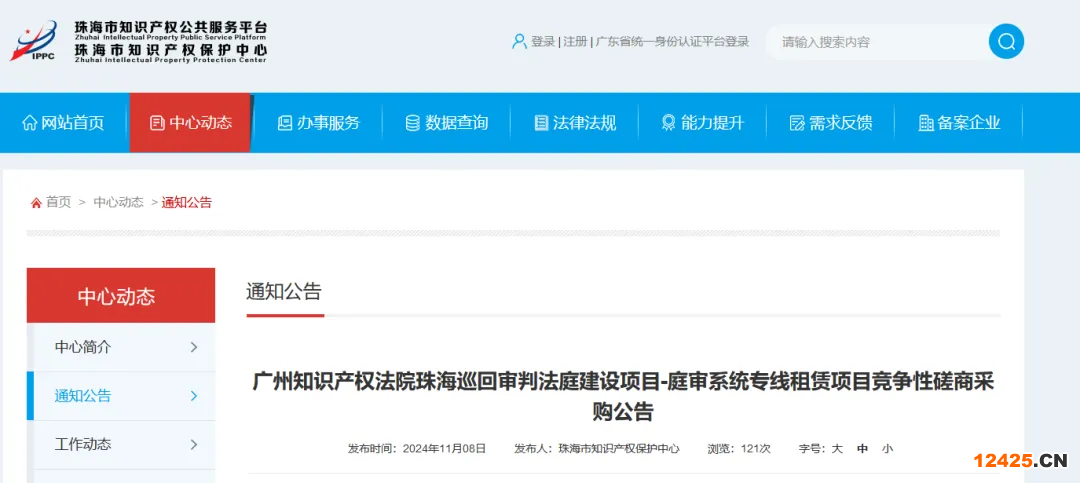Click the building icon beside 备案企业
Image resolution: width=1080 pixels, height=483 pixels.
[926, 123]
